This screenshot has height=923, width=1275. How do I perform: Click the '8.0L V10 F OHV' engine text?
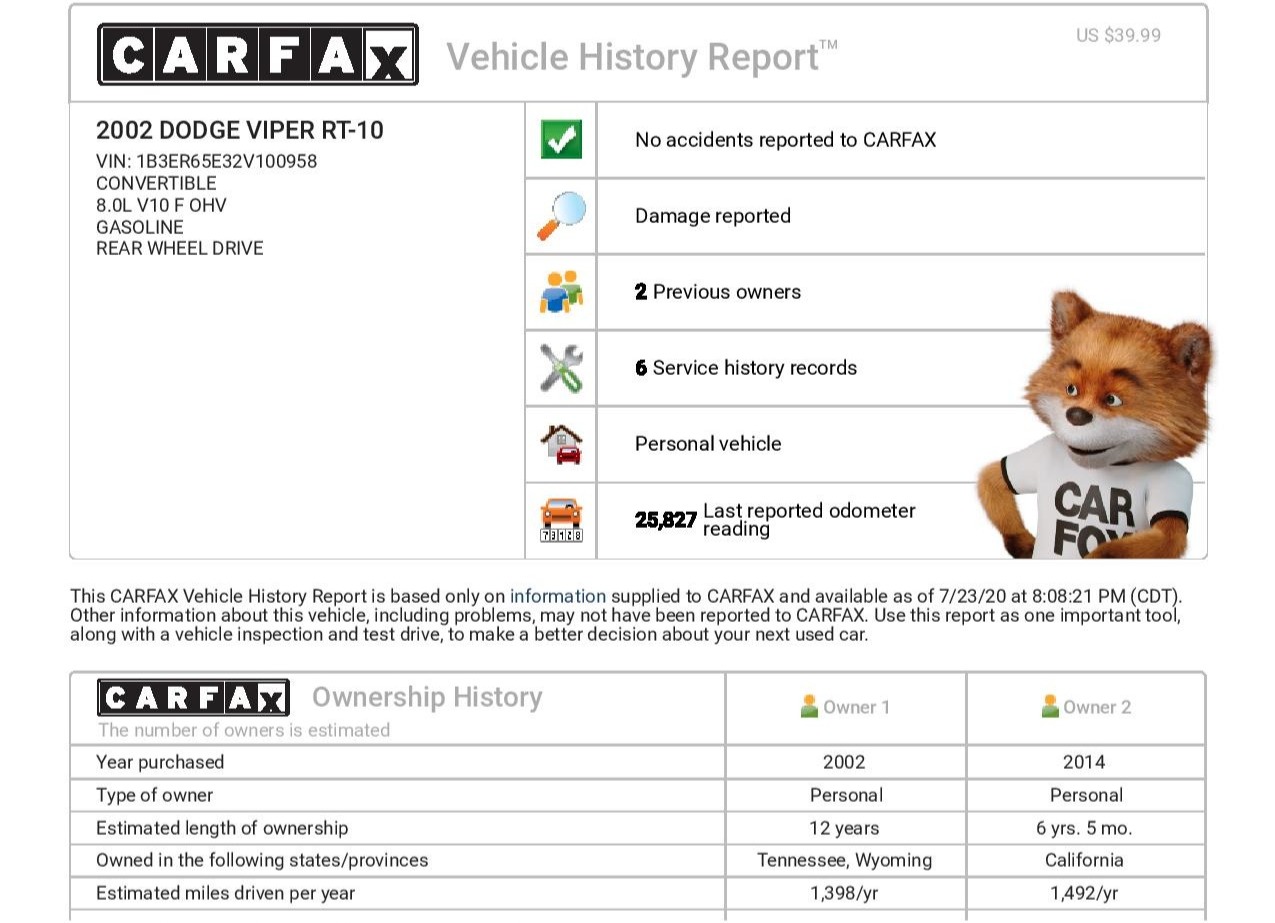tap(161, 205)
